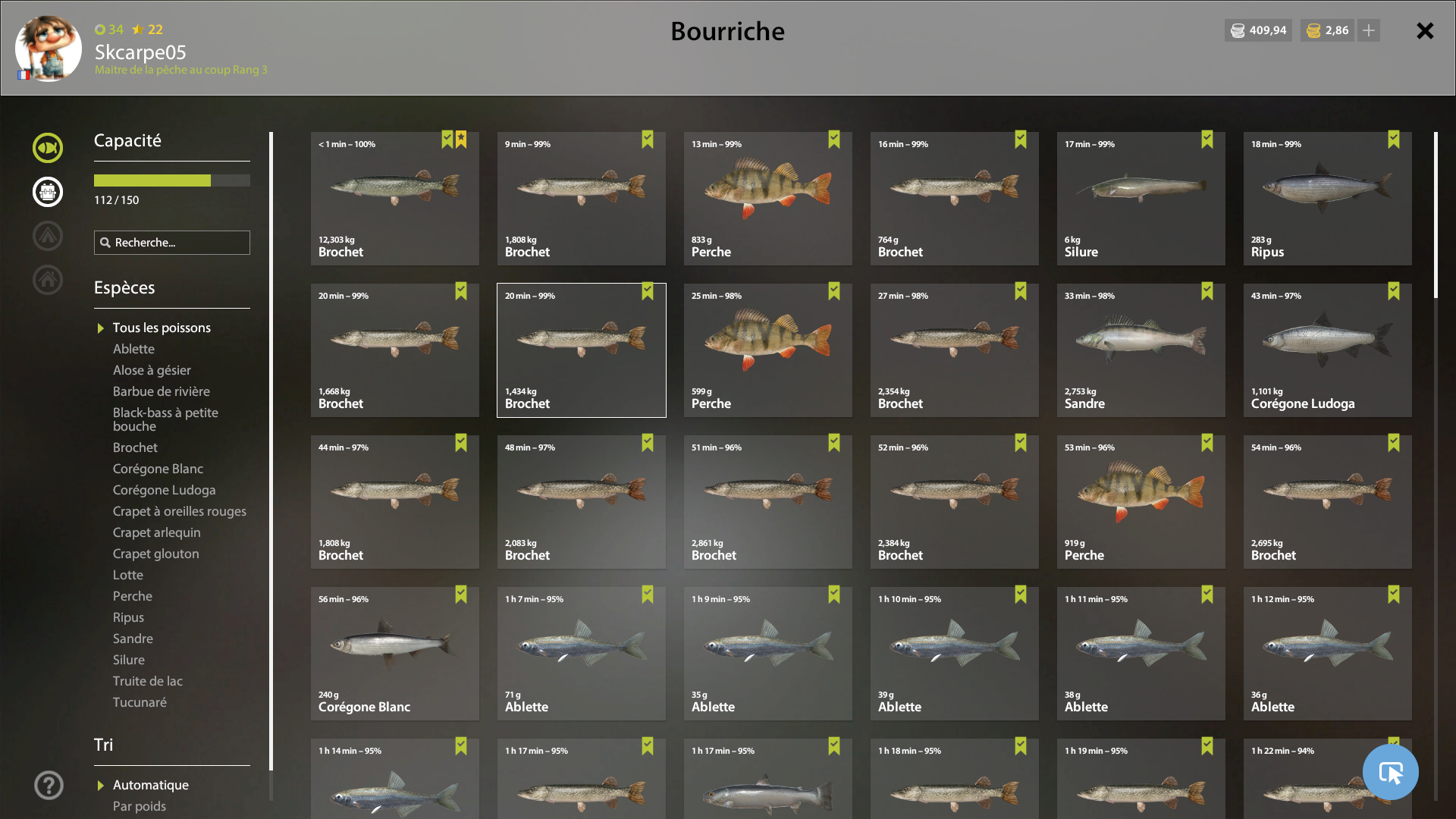Click the Recherche search field
The image size is (1456, 819).
(x=172, y=243)
